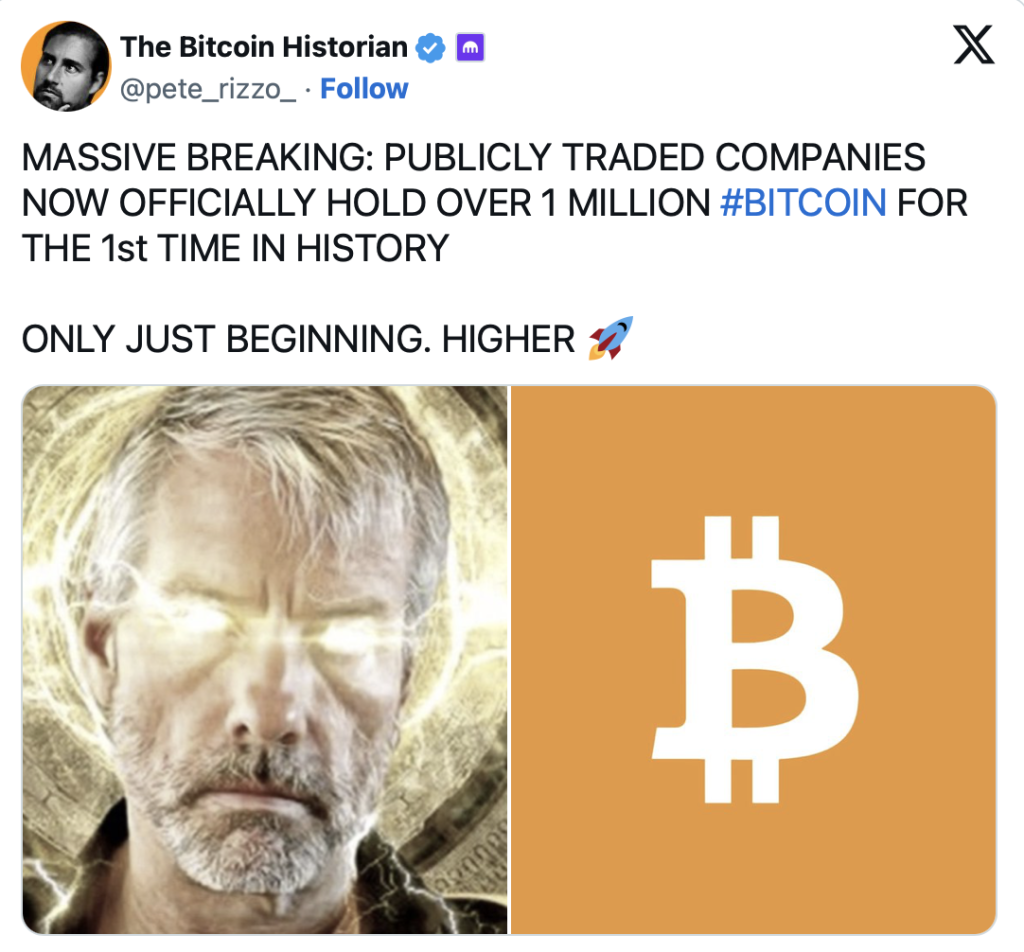The width and height of the screenshot is (1024, 952).
Task: Open The Bitcoin Historian profile avatar
Action: (x=66, y=66)
